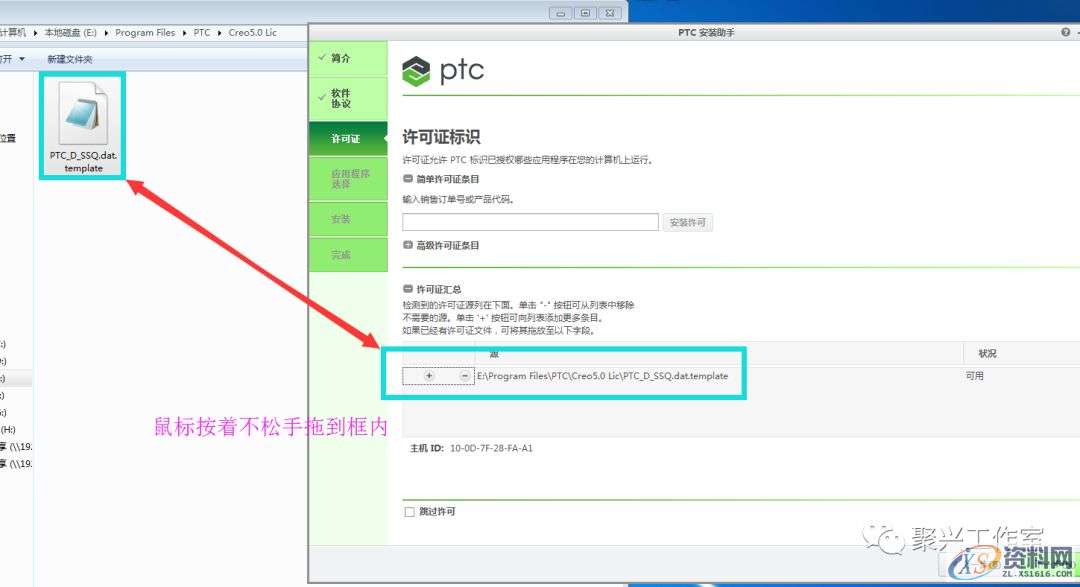Open installer help via question mark icon
The image size is (1080, 587).
coord(1066,31)
